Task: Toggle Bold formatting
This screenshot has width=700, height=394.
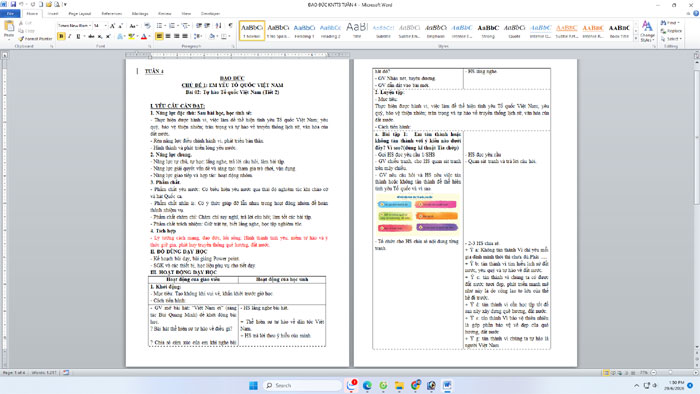Action: pos(61,36)
